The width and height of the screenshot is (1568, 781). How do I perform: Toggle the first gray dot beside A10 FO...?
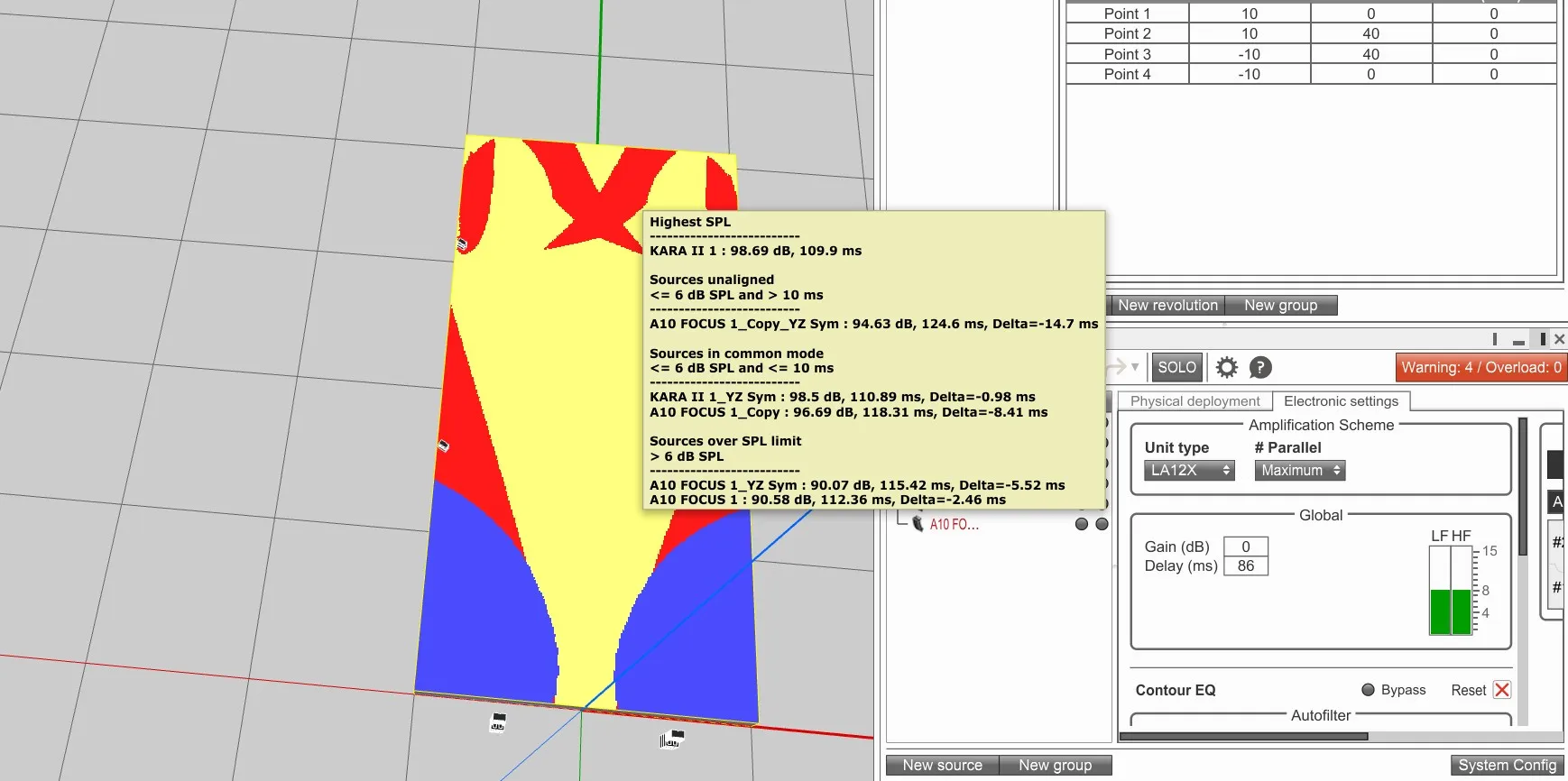pyautogui.click(x=1082, y=524)
